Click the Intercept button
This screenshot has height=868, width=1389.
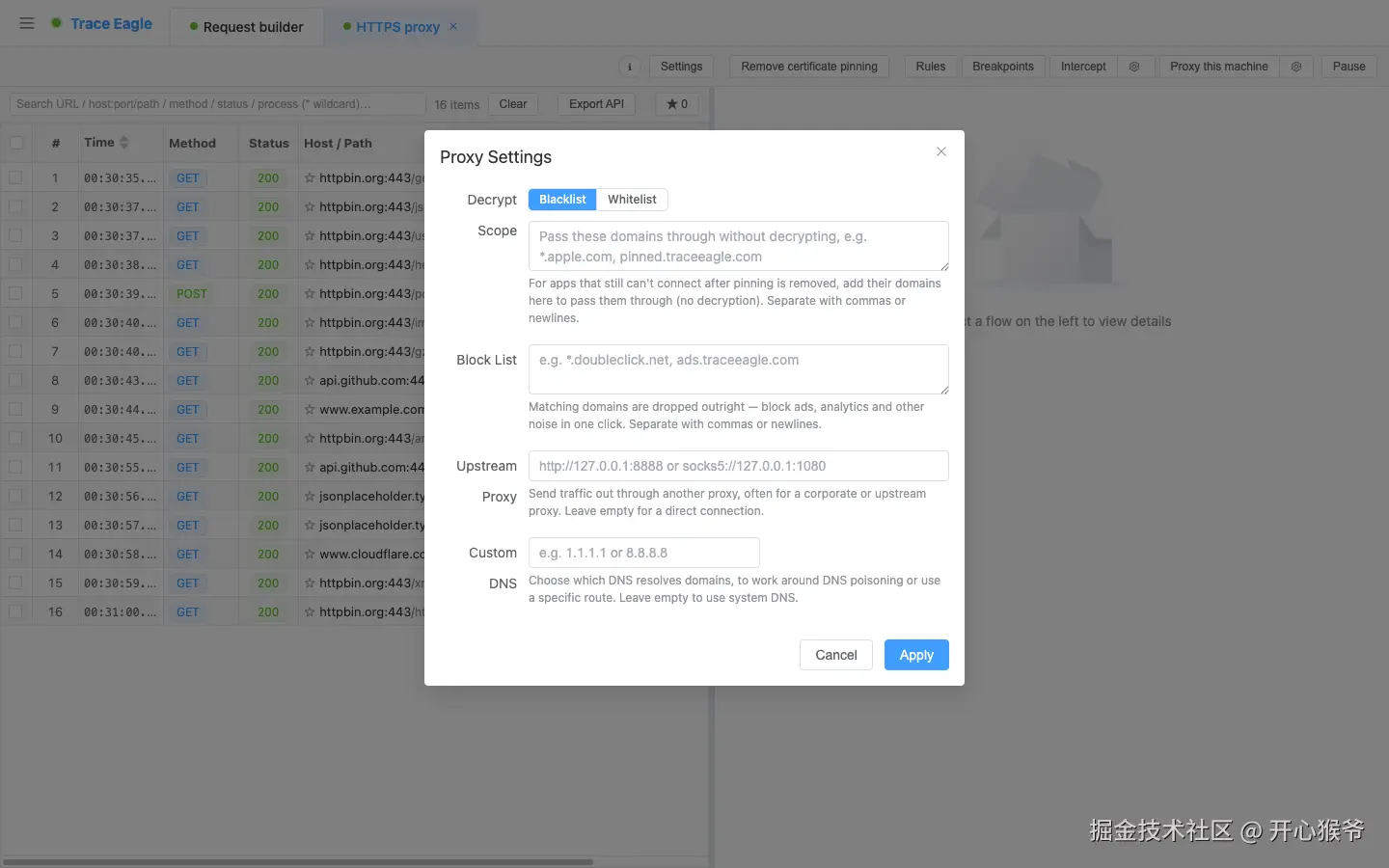(1083, 67)
